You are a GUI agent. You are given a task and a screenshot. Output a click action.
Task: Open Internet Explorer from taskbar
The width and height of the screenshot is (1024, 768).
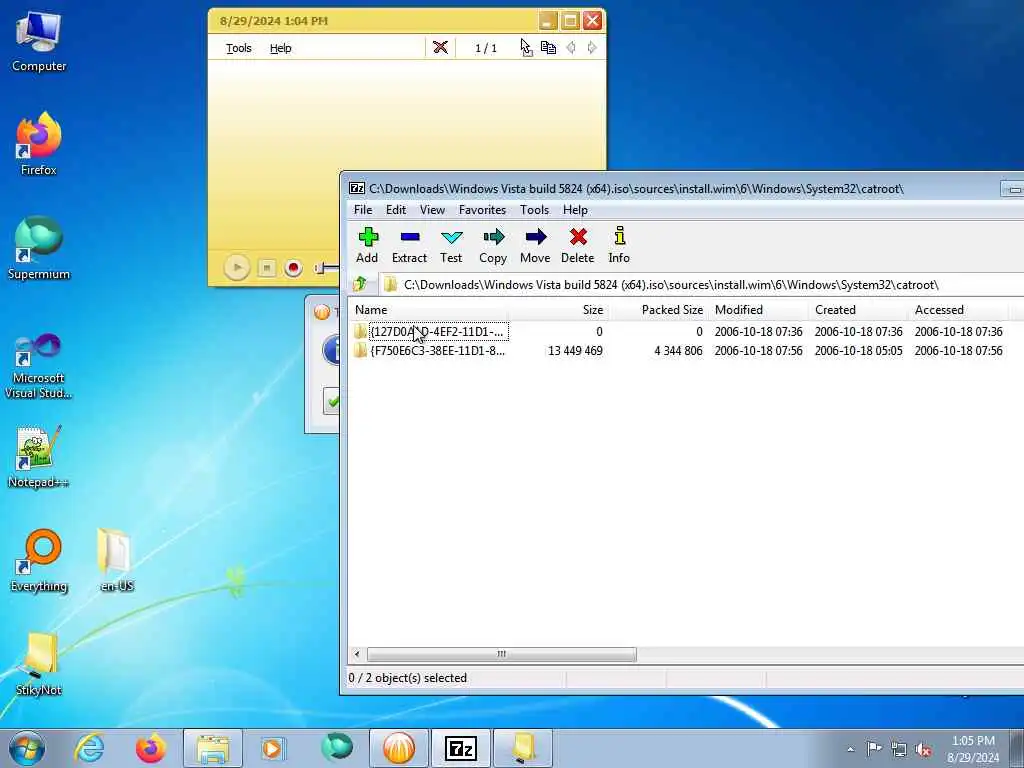[89, 748]
